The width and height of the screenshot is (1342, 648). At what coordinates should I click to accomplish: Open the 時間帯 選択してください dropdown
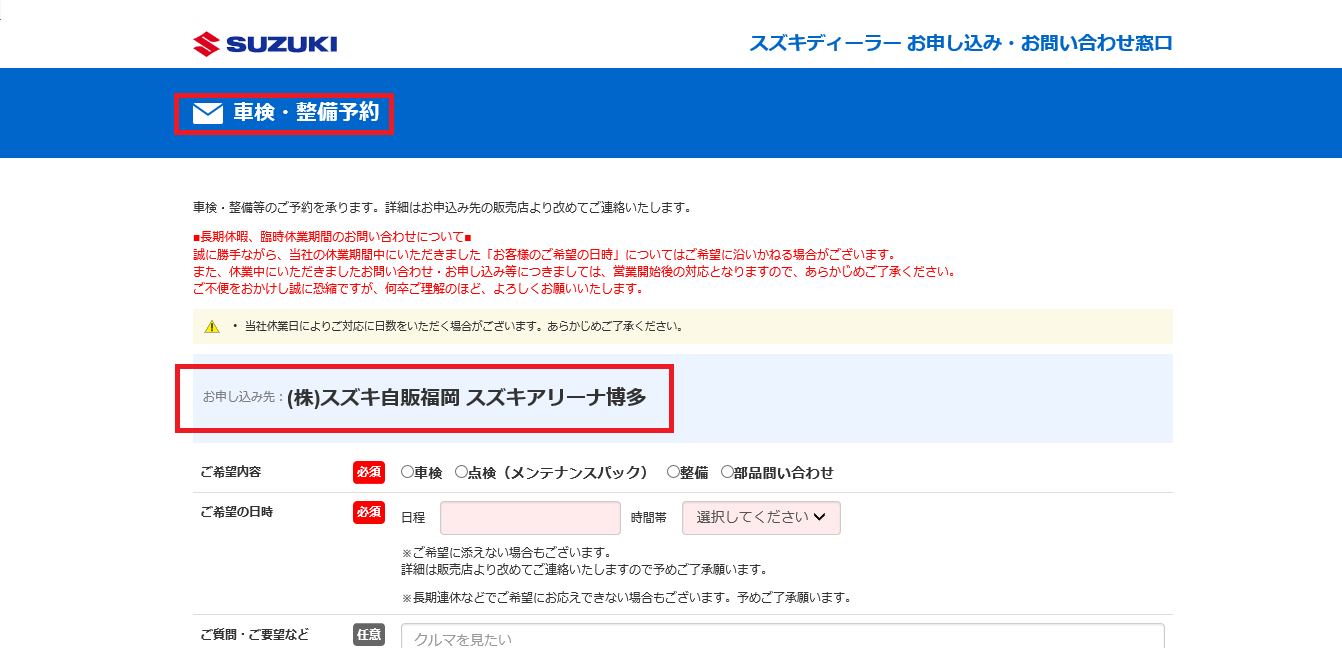pos(761,517)
